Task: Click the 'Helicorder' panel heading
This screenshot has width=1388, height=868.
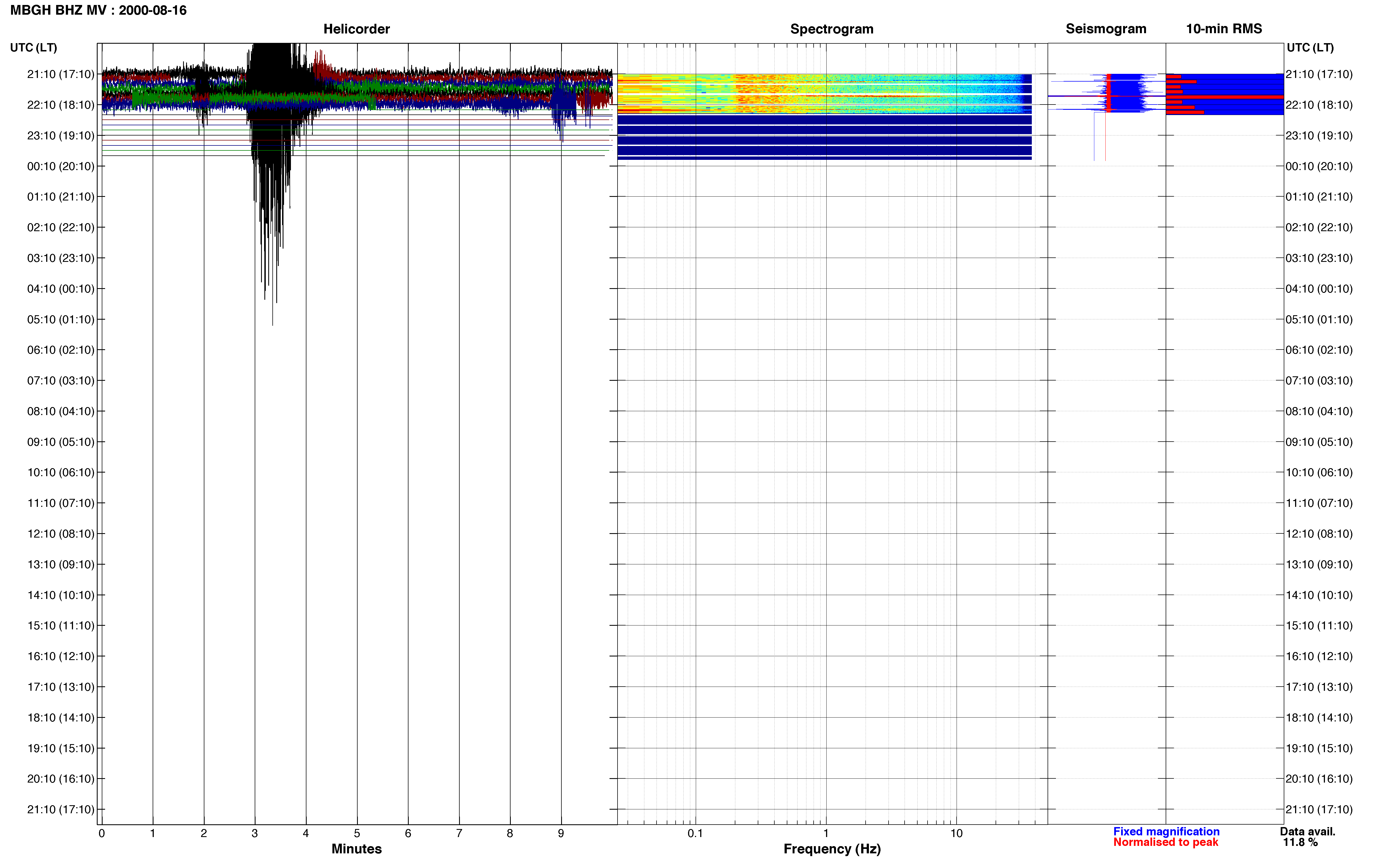Action: coord(356,29)
